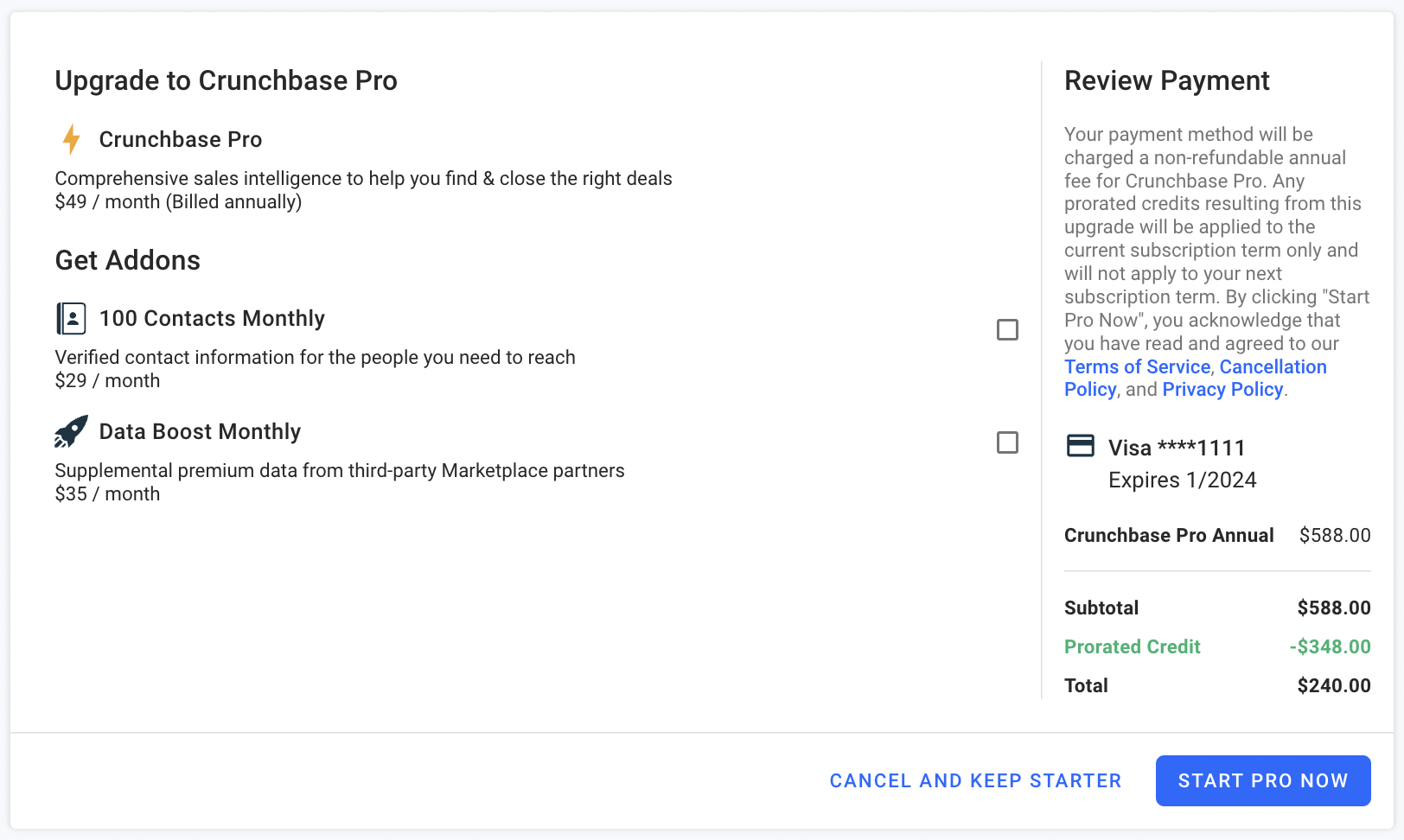1404x840 pixels.
Task: Click Start Pro Now button
Action: point(1263,780)
